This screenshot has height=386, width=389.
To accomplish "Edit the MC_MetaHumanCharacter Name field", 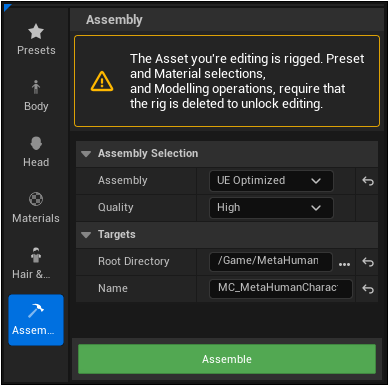I will (281, 289).
